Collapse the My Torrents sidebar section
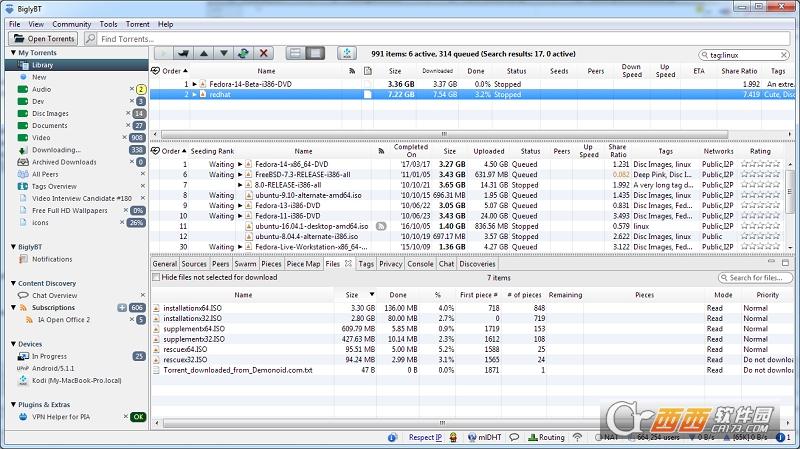800x449 pixels. tap(13, 52)
